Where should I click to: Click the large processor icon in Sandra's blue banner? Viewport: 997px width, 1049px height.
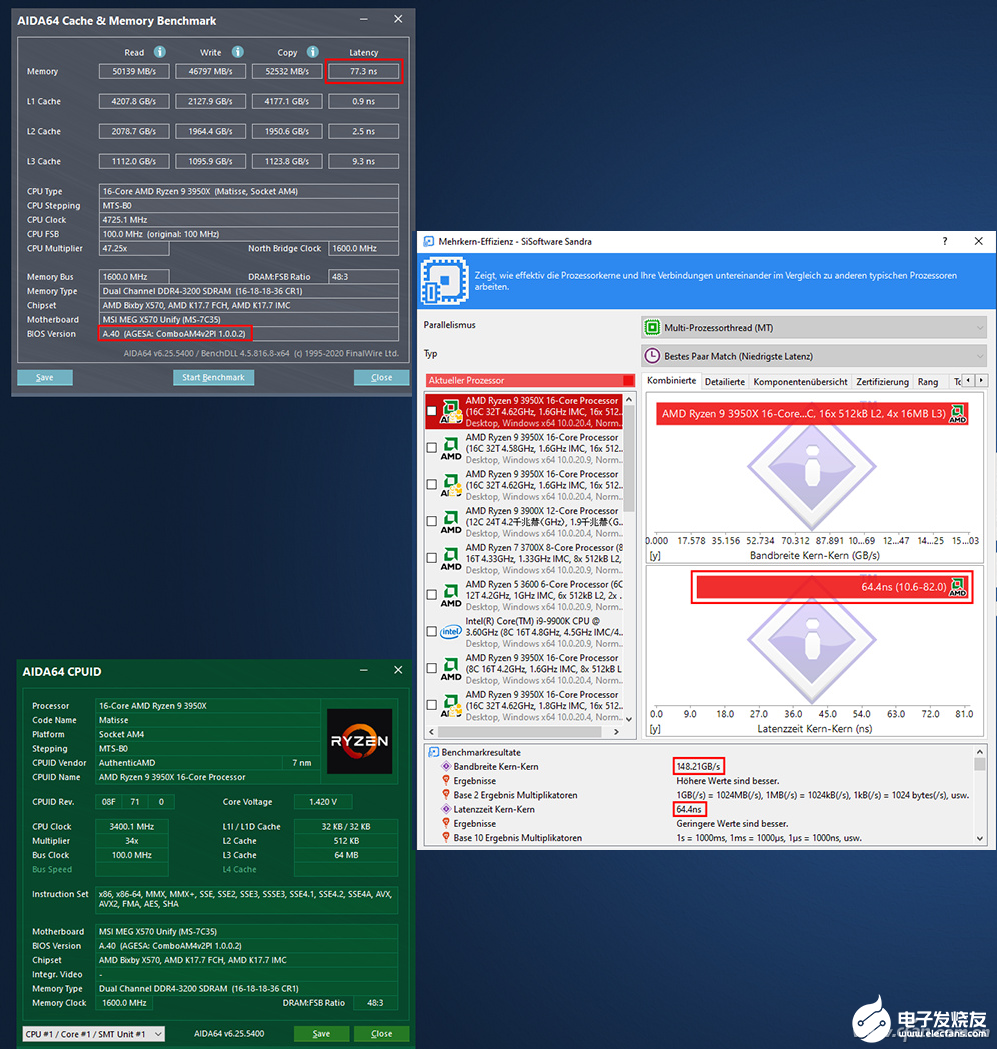[x=444, y=281]
